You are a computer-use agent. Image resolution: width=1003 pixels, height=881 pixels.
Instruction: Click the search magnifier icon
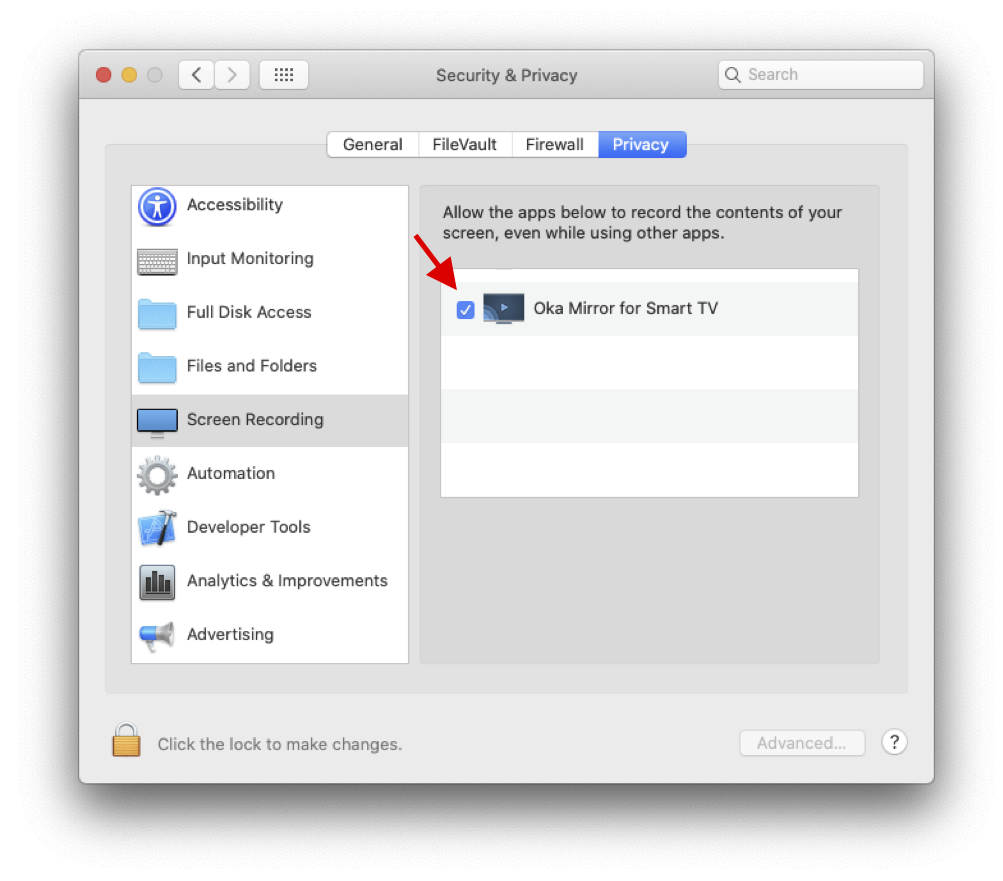click(732, 75)
